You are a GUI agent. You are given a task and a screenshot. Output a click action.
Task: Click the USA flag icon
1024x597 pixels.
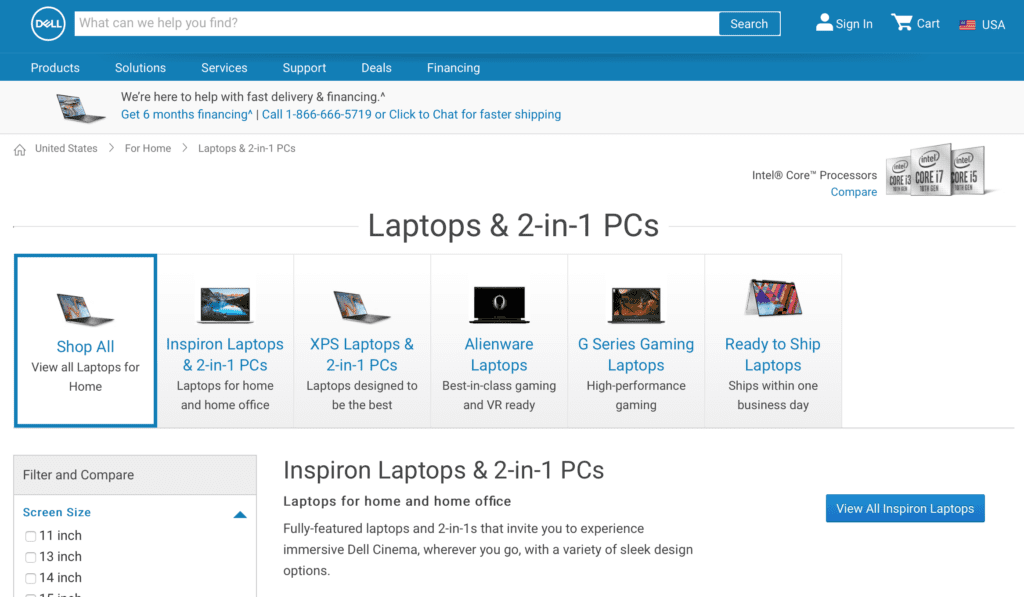[967, 25]
